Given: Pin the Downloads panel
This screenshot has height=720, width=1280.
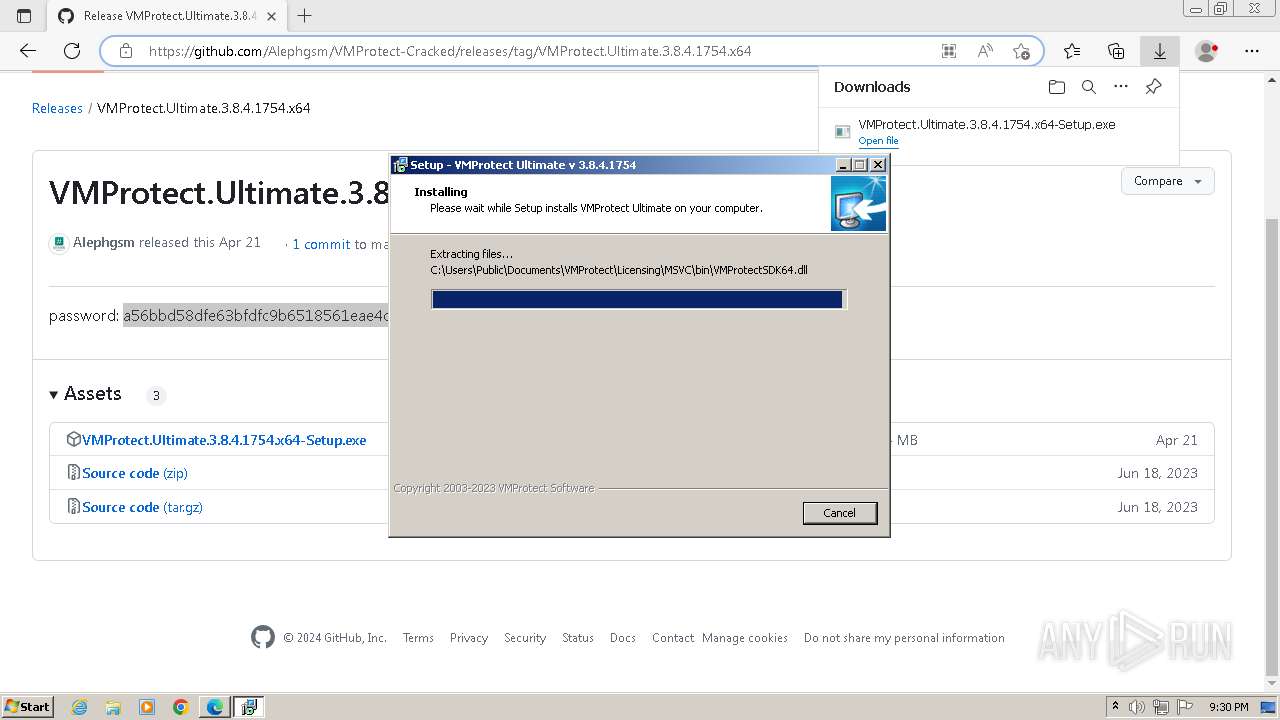Looking at the screenshot, I should (x=1153, y=87).
